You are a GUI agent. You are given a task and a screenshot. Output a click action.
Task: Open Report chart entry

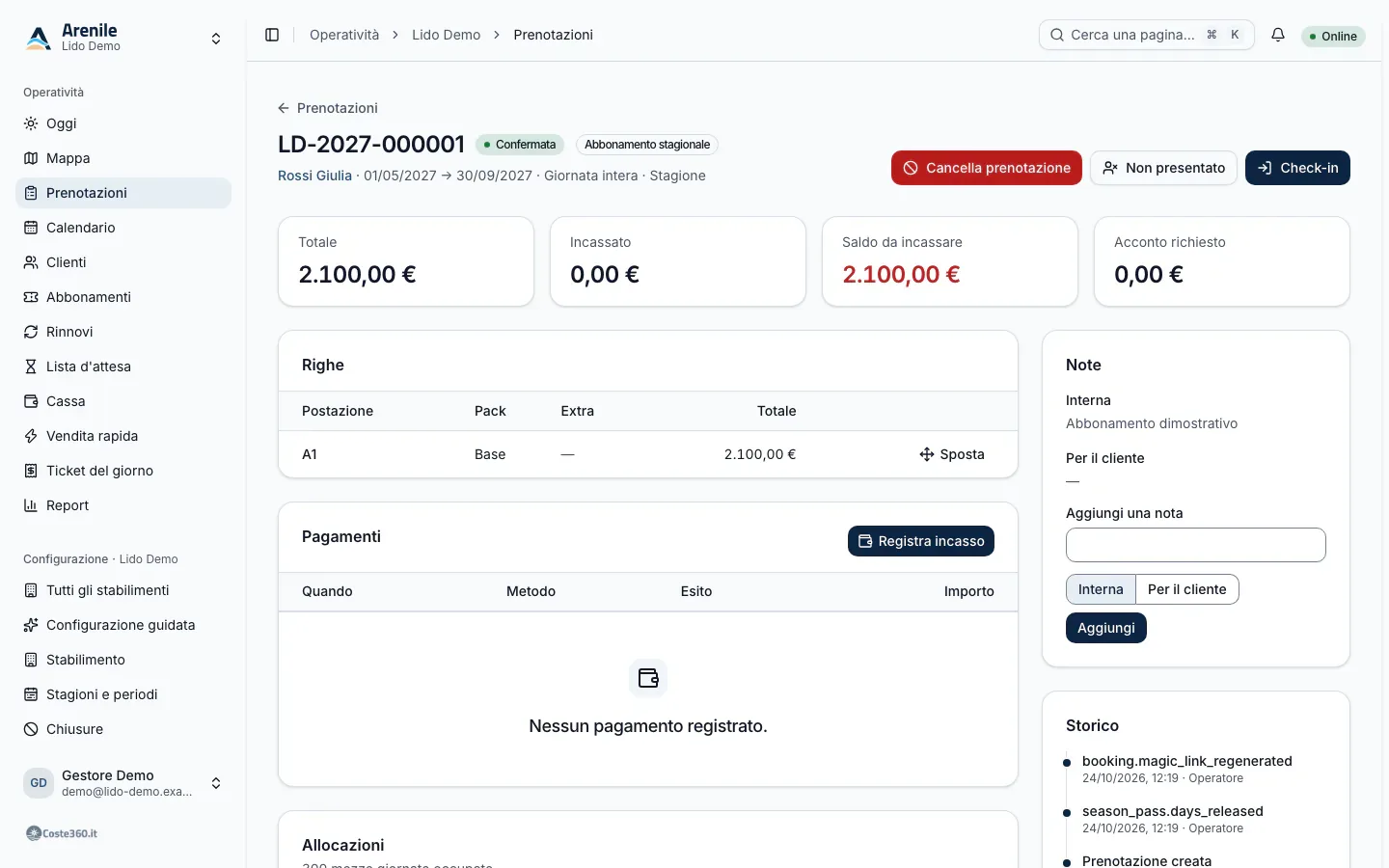point(123,505)
